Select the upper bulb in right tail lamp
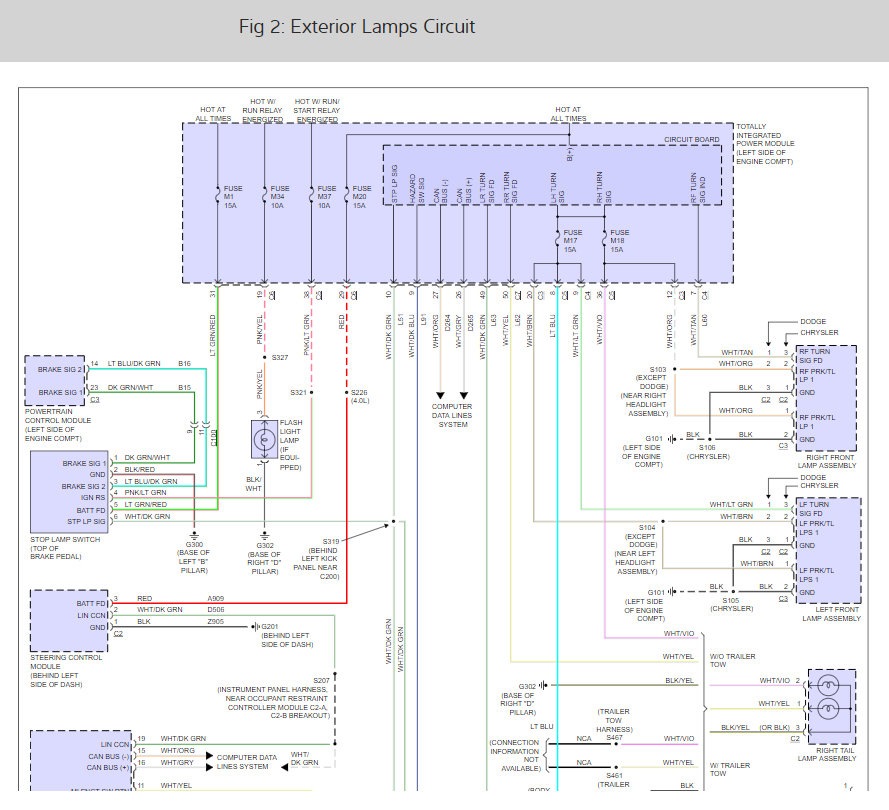 828,685
